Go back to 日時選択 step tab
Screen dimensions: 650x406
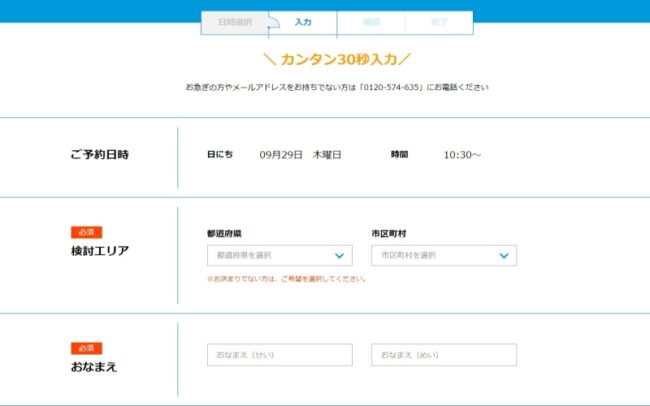pos(235,22)
